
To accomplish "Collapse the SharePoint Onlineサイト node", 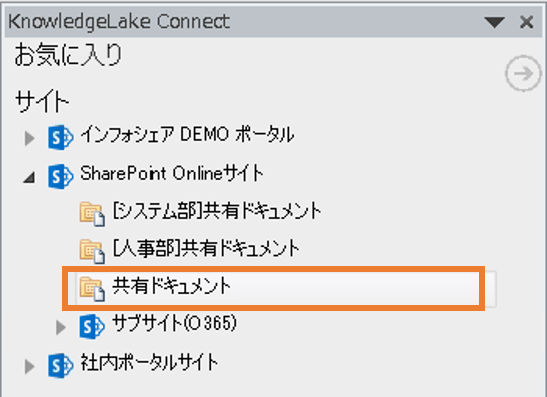I will coord(30,177).
